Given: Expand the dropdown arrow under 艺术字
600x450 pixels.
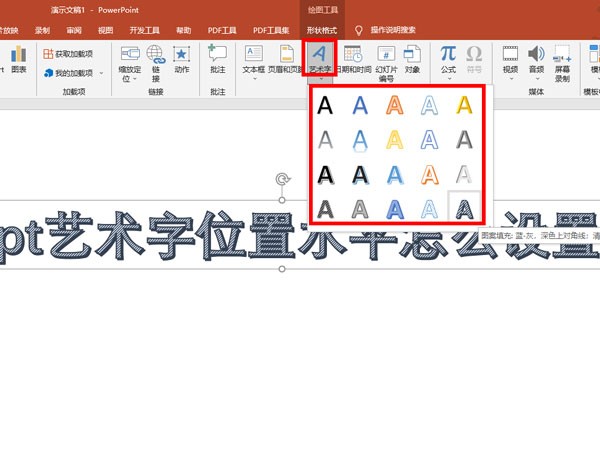Looking at the screenshot, I should 321,79.
